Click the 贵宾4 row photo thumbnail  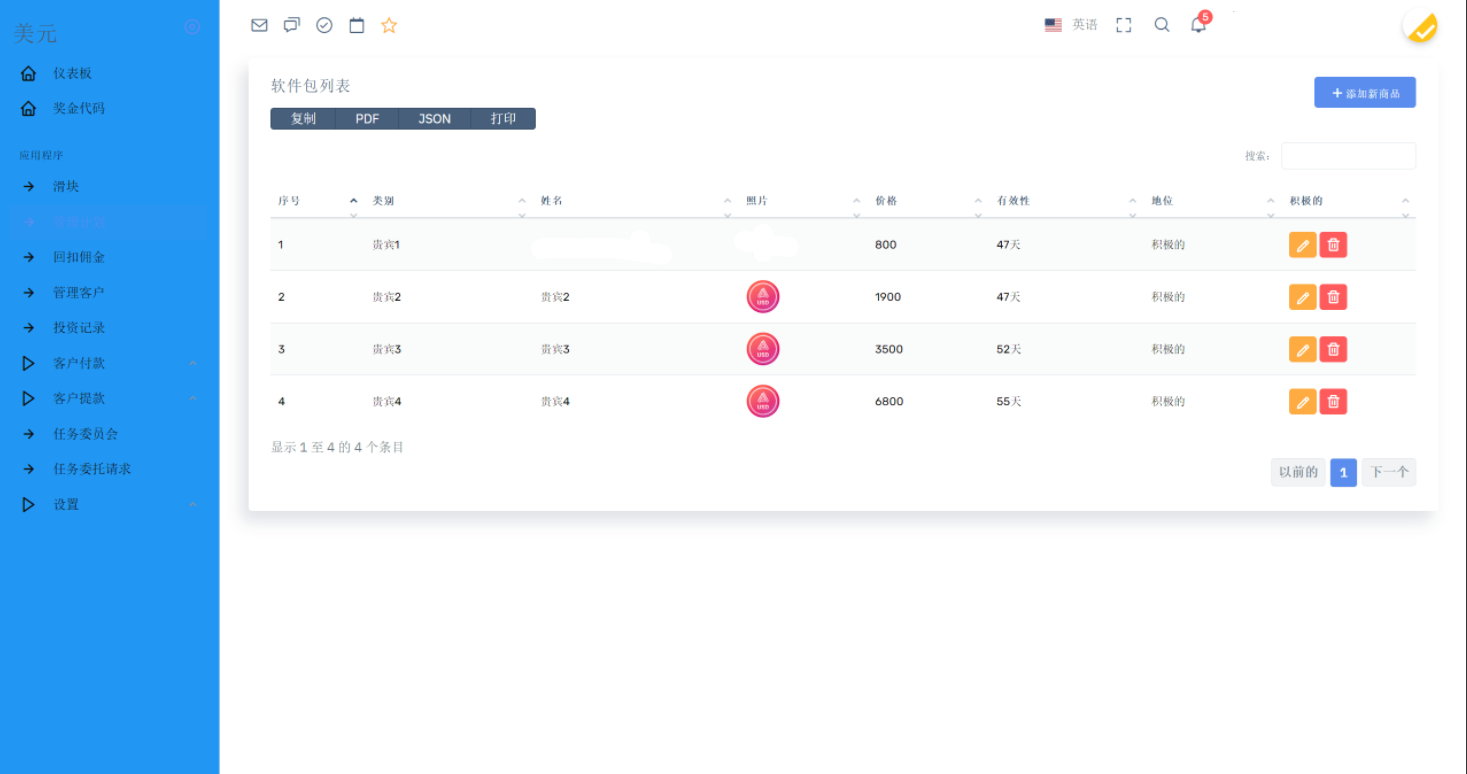(763, 401)
